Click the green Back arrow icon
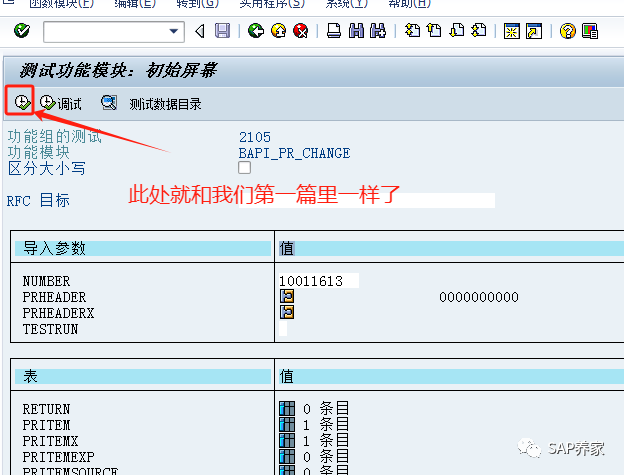 [255, 31]
